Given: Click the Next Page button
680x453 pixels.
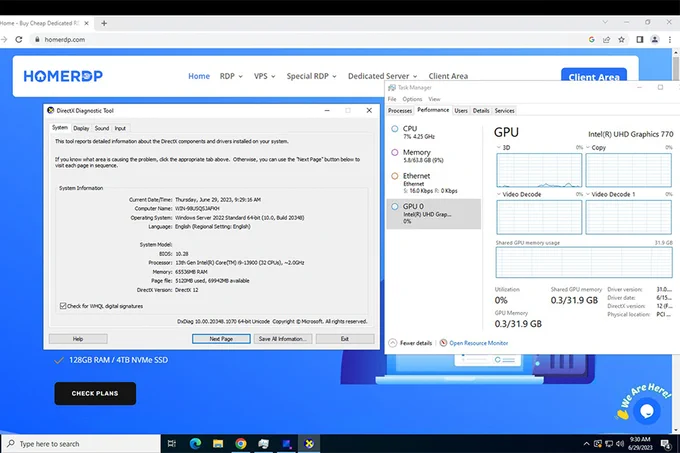Looking at the screenshot, I should (221, 339).
